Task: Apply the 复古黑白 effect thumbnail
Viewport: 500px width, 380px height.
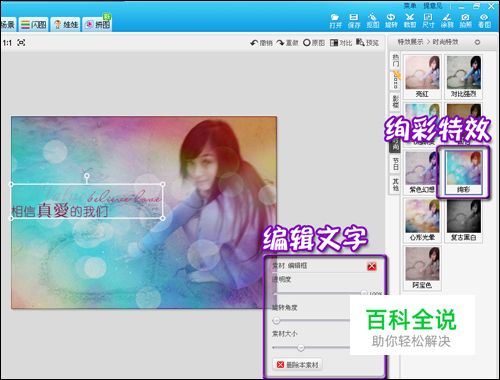Action: coord(463,220)
